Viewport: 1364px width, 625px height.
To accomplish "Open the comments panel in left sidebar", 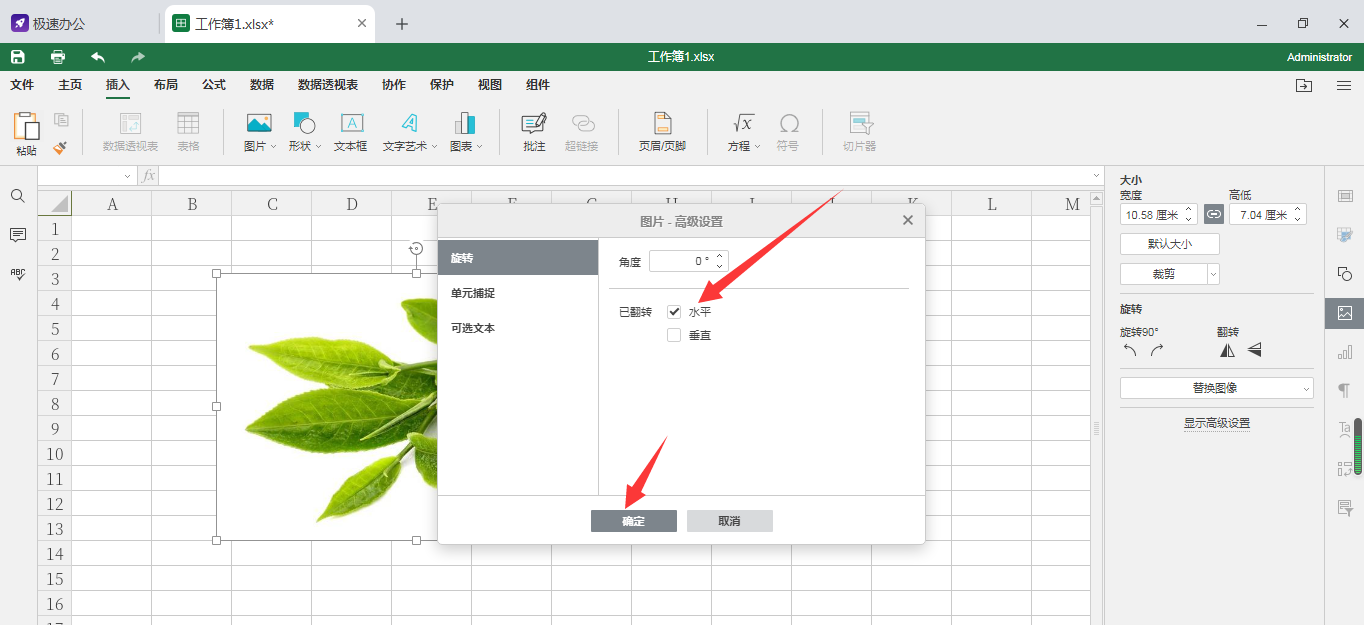I will [x=18, y=235].
